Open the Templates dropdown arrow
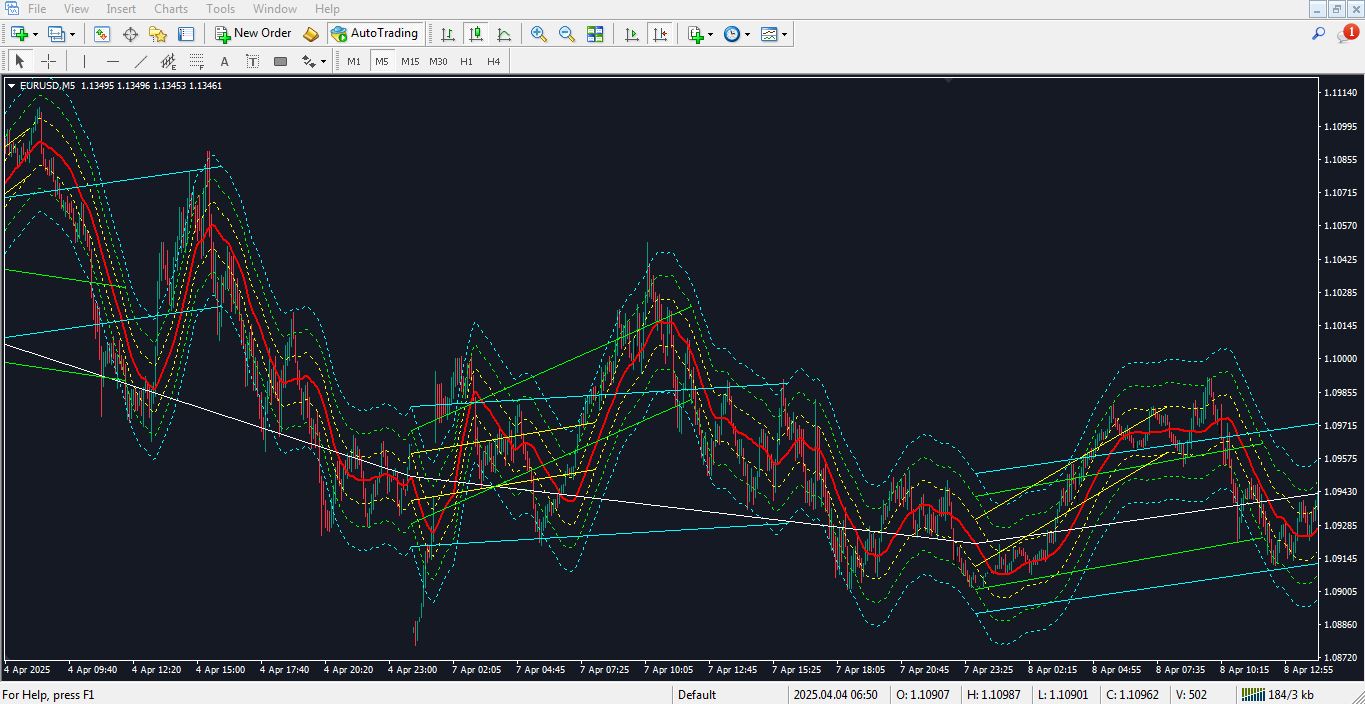Screen dimensions: 1365x704 (783, 33)
